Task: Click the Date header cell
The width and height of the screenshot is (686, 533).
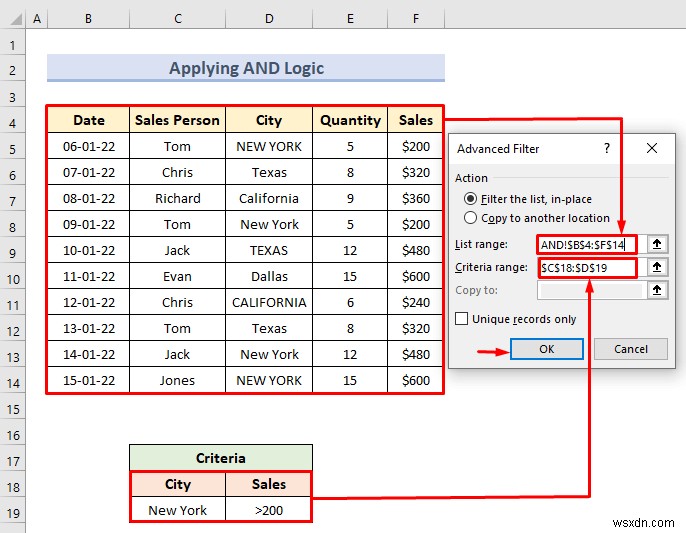Action: coord(89,119)
